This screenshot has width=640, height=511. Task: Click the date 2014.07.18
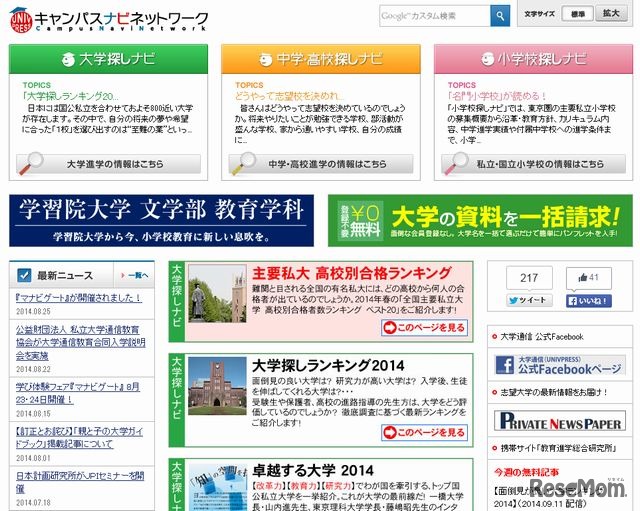click(33, 502)
